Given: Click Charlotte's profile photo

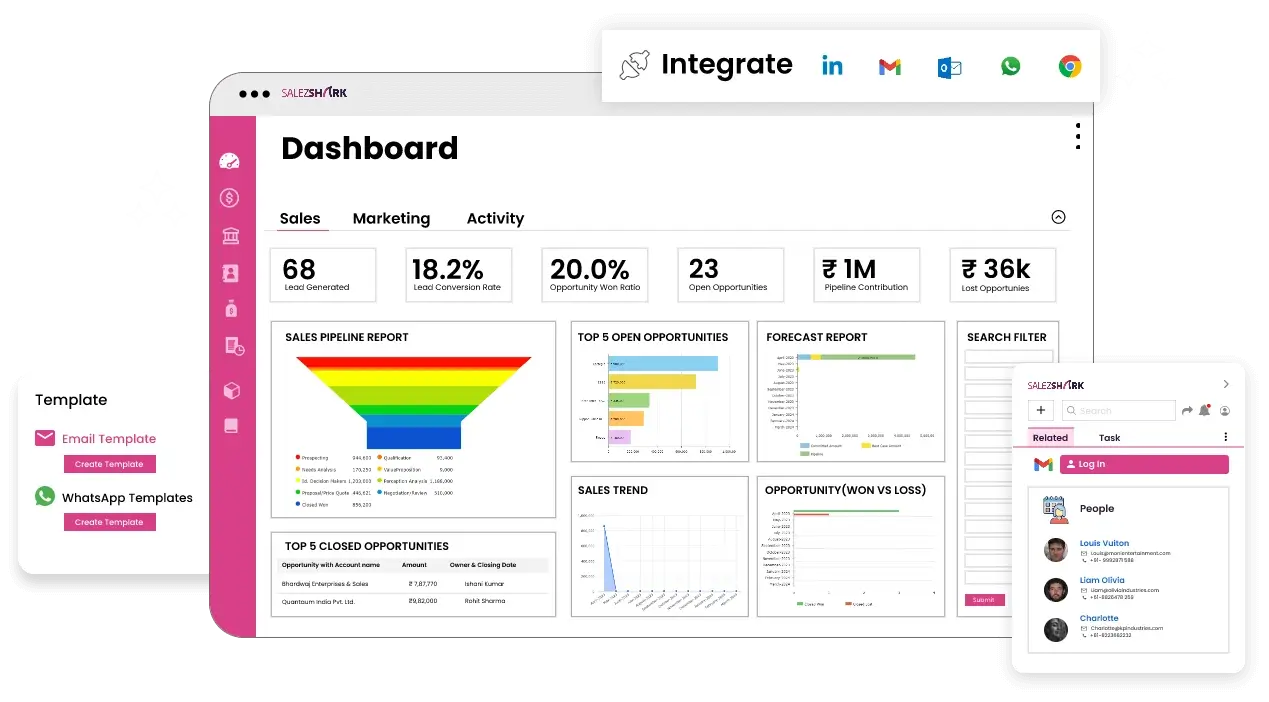Looking at the screenshot, I should pyautogui.click(x=1056, y=629).
